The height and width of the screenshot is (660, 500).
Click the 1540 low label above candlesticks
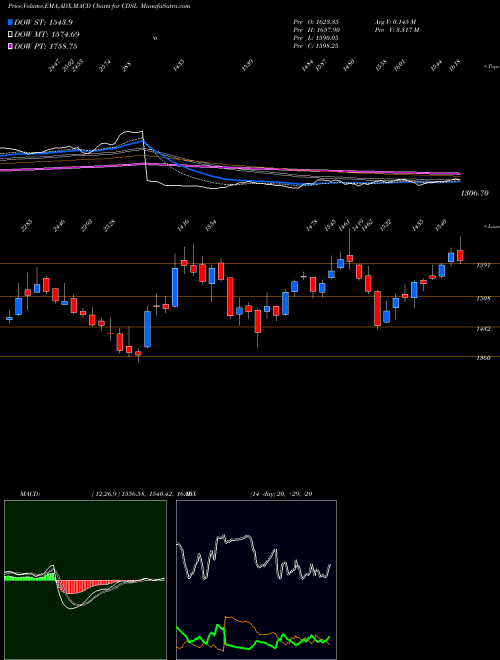(440, 226)
